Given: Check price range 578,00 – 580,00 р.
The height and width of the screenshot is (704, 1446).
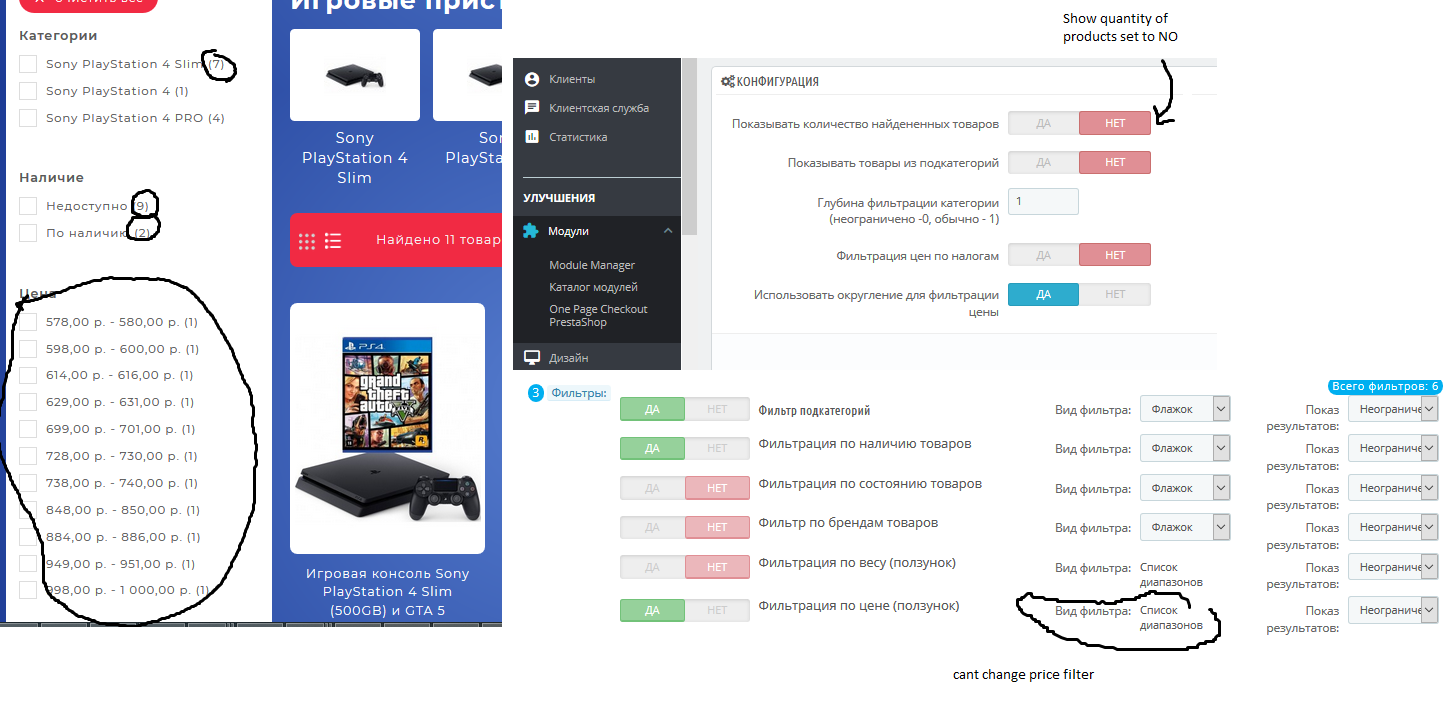Looking at the screenshot, I should click(x=28, y=322).
